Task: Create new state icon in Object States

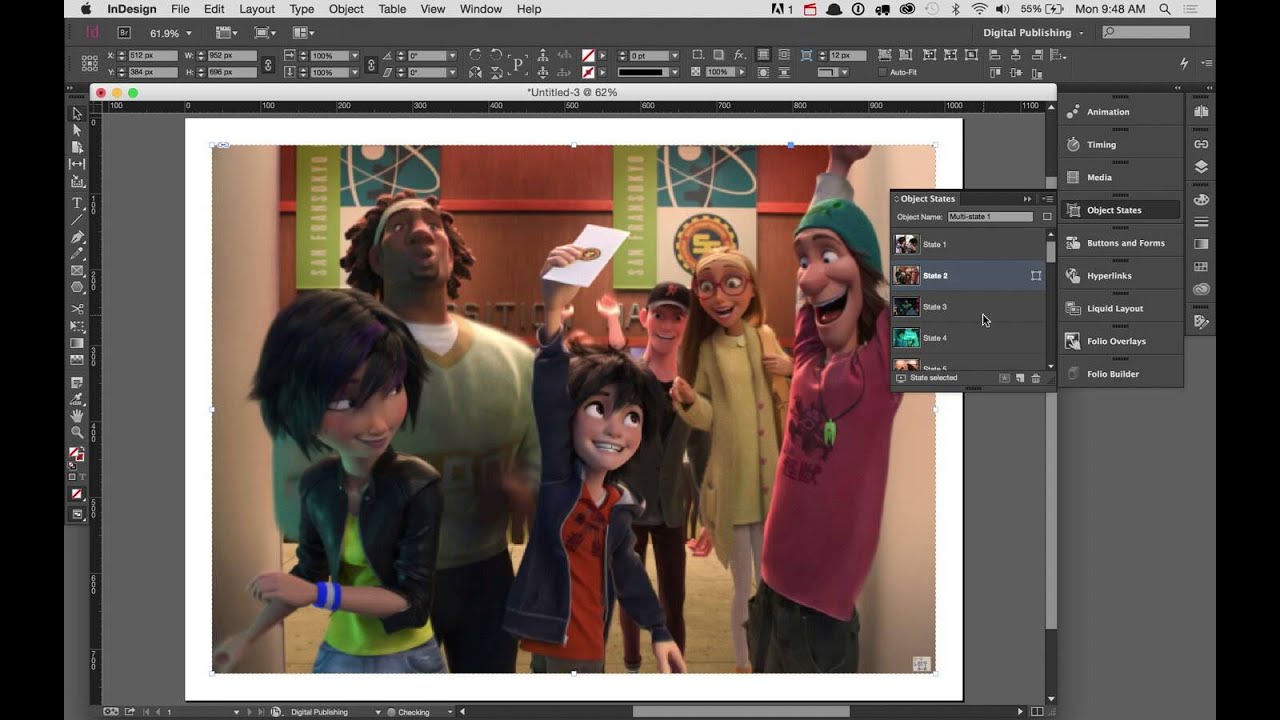Action: point(1020,378)
